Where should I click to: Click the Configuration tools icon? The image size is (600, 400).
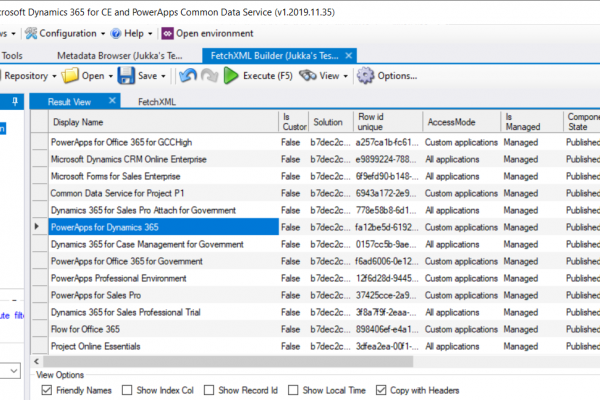[x=31, y=34]
